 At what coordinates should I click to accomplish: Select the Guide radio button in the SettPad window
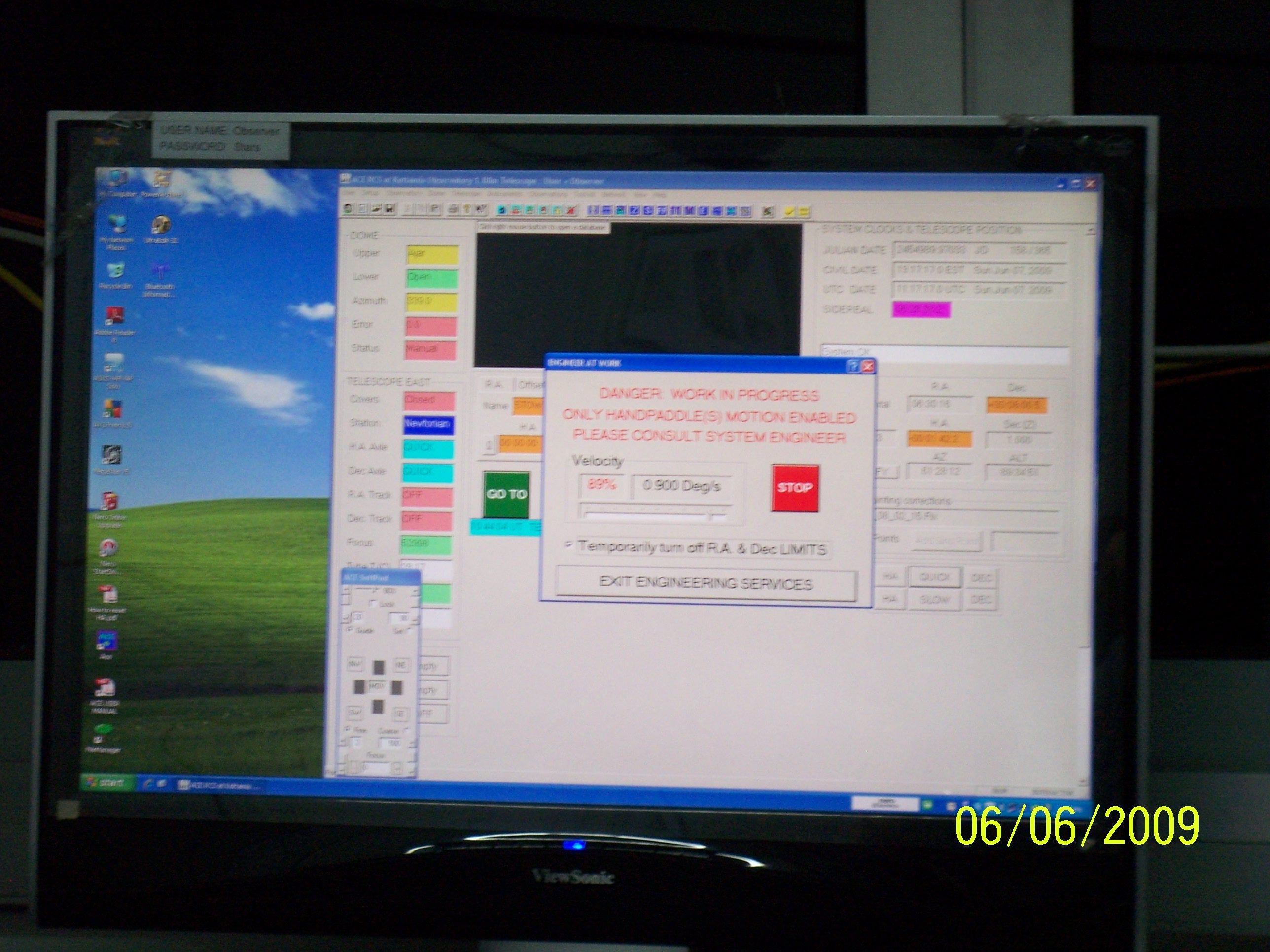tap(349, 630)
